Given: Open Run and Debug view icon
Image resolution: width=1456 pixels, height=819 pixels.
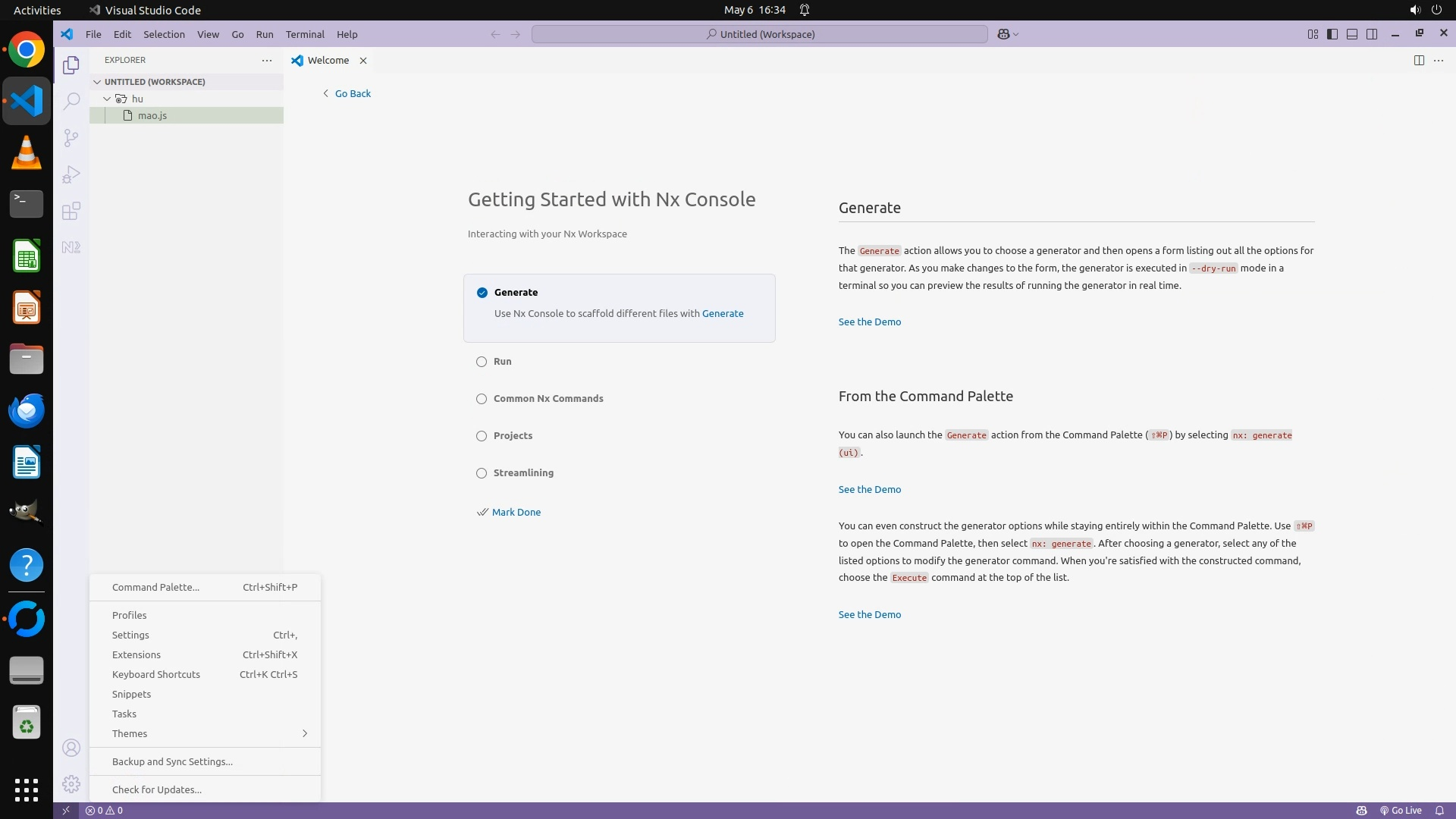Looking at the screenshot, I should pyautogui.click(x=71, y=174).
